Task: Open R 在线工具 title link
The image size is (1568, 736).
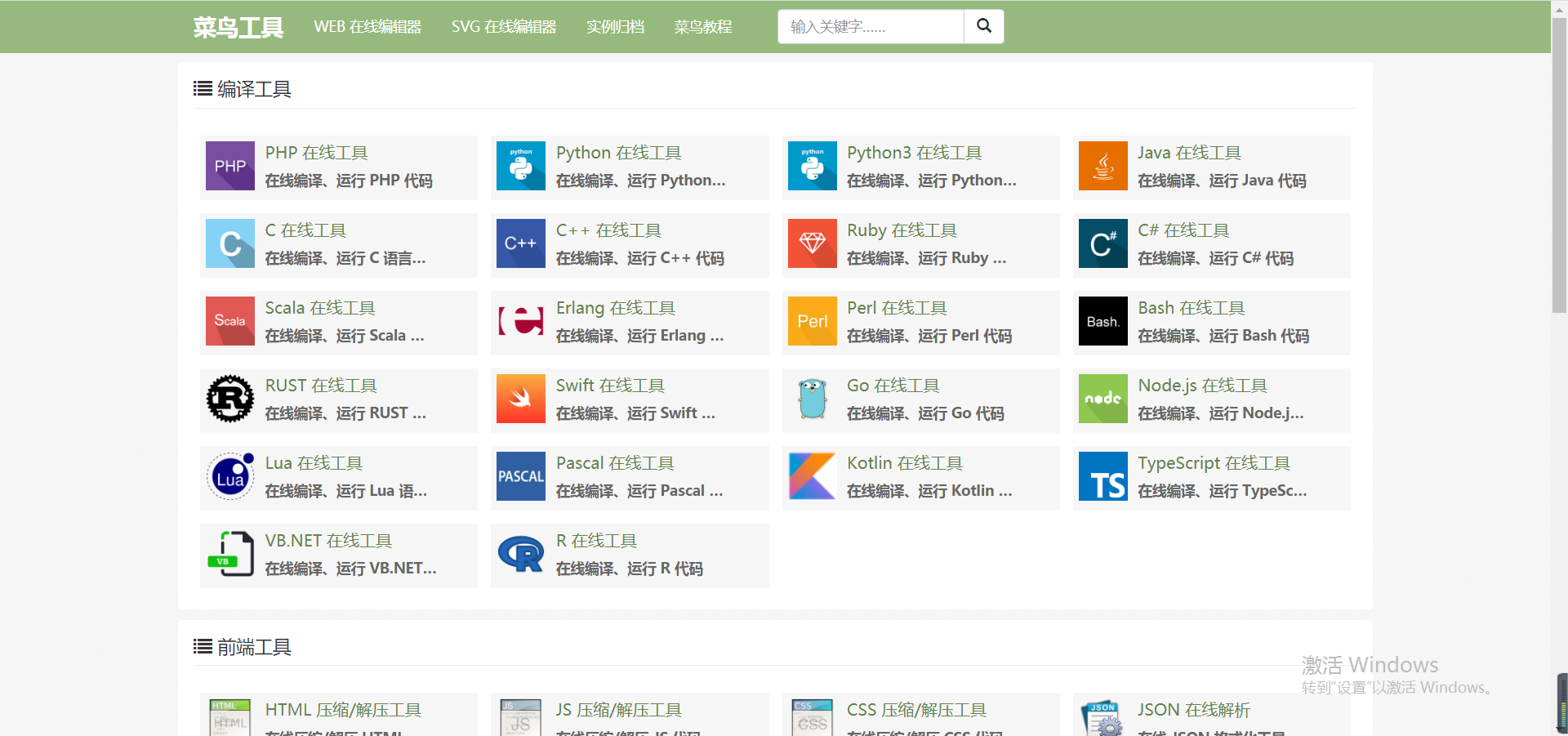Action: click(596, 541)
